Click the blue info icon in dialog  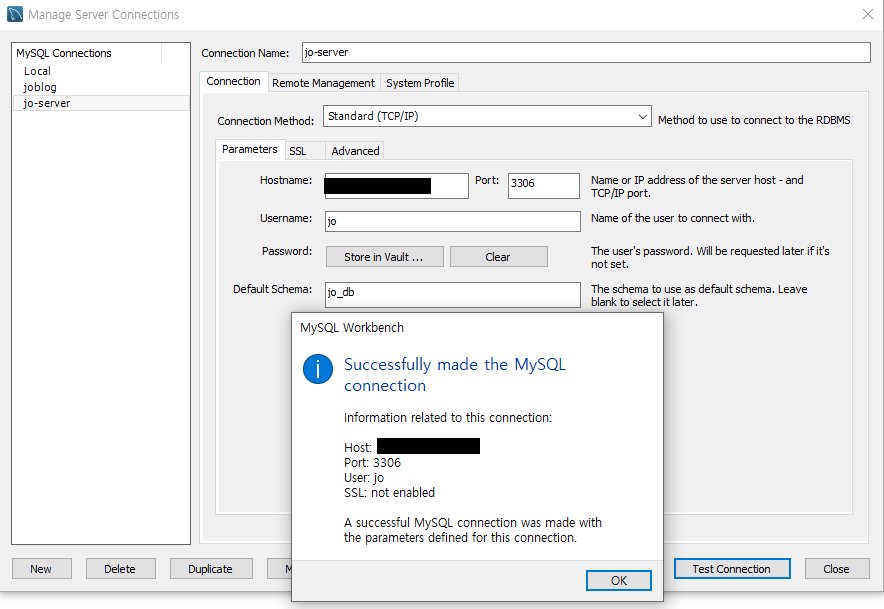click(x=317, y=369)
